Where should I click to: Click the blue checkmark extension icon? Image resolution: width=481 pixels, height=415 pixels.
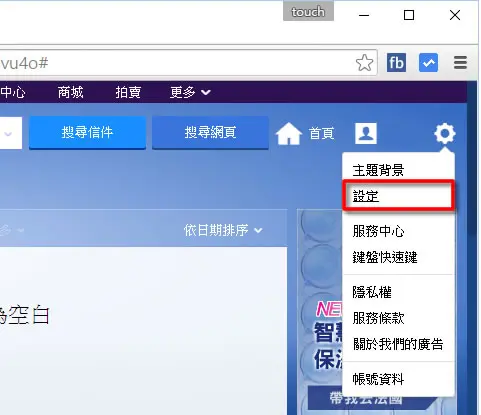(428, 63)
